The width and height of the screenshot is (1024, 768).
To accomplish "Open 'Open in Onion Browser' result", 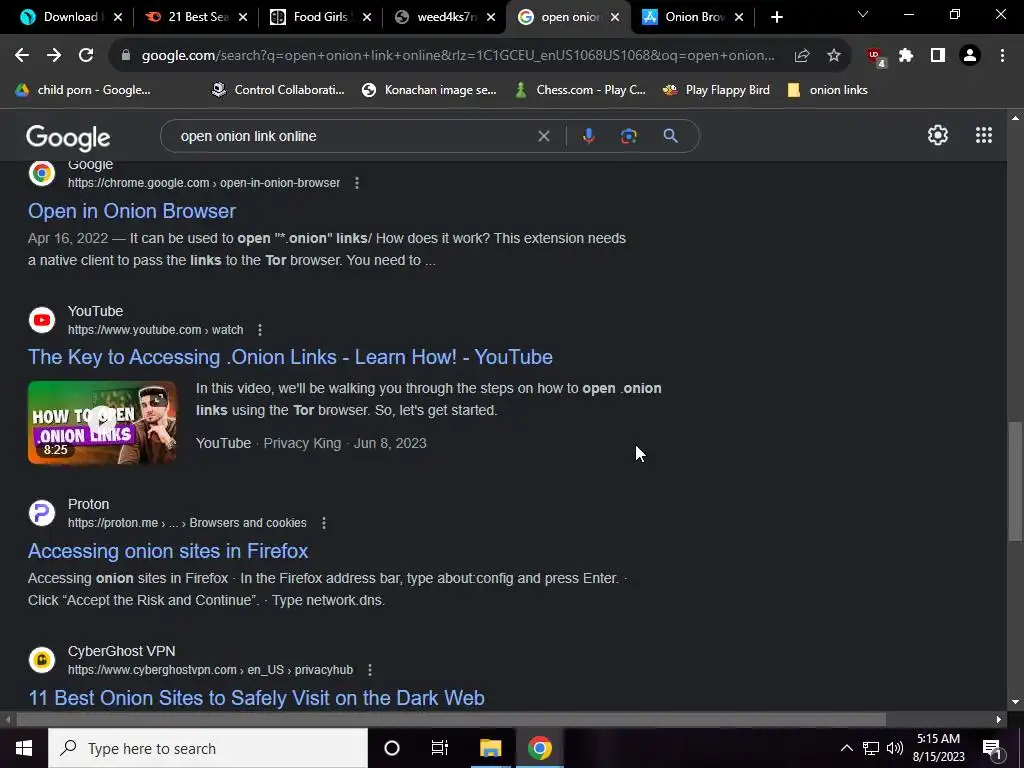I will coord(132,211).
